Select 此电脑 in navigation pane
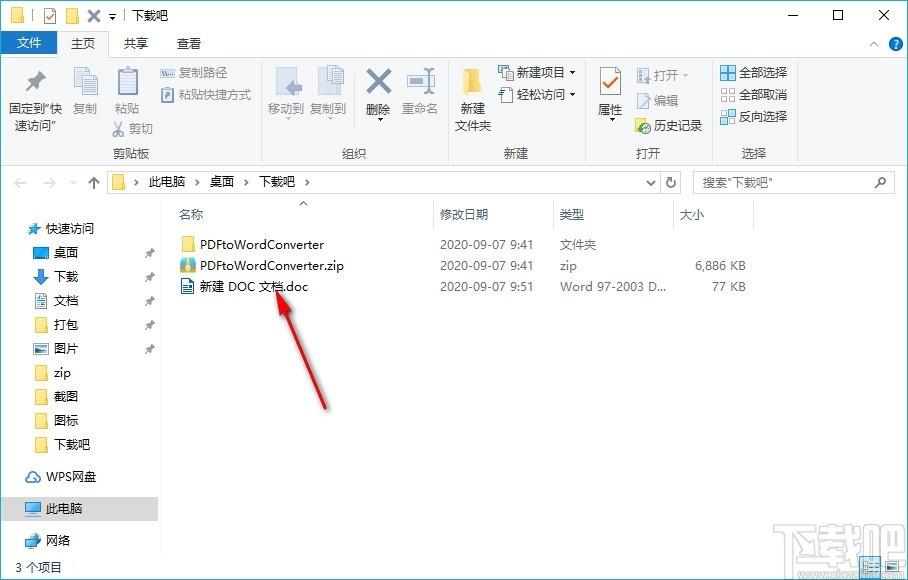This screenshot has width=908, height=580. [x=79, y=509]
